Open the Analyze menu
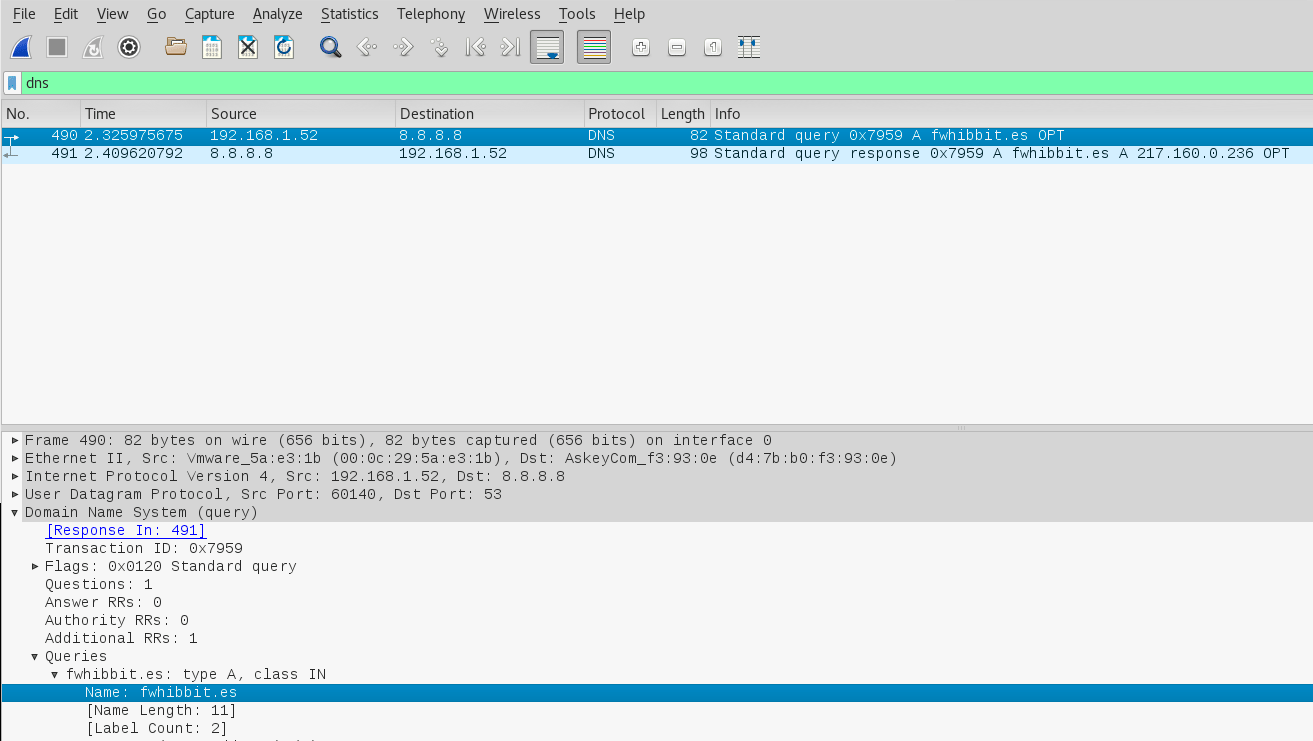The height and width of the screenshot is (741, 1313). (277, 14)
